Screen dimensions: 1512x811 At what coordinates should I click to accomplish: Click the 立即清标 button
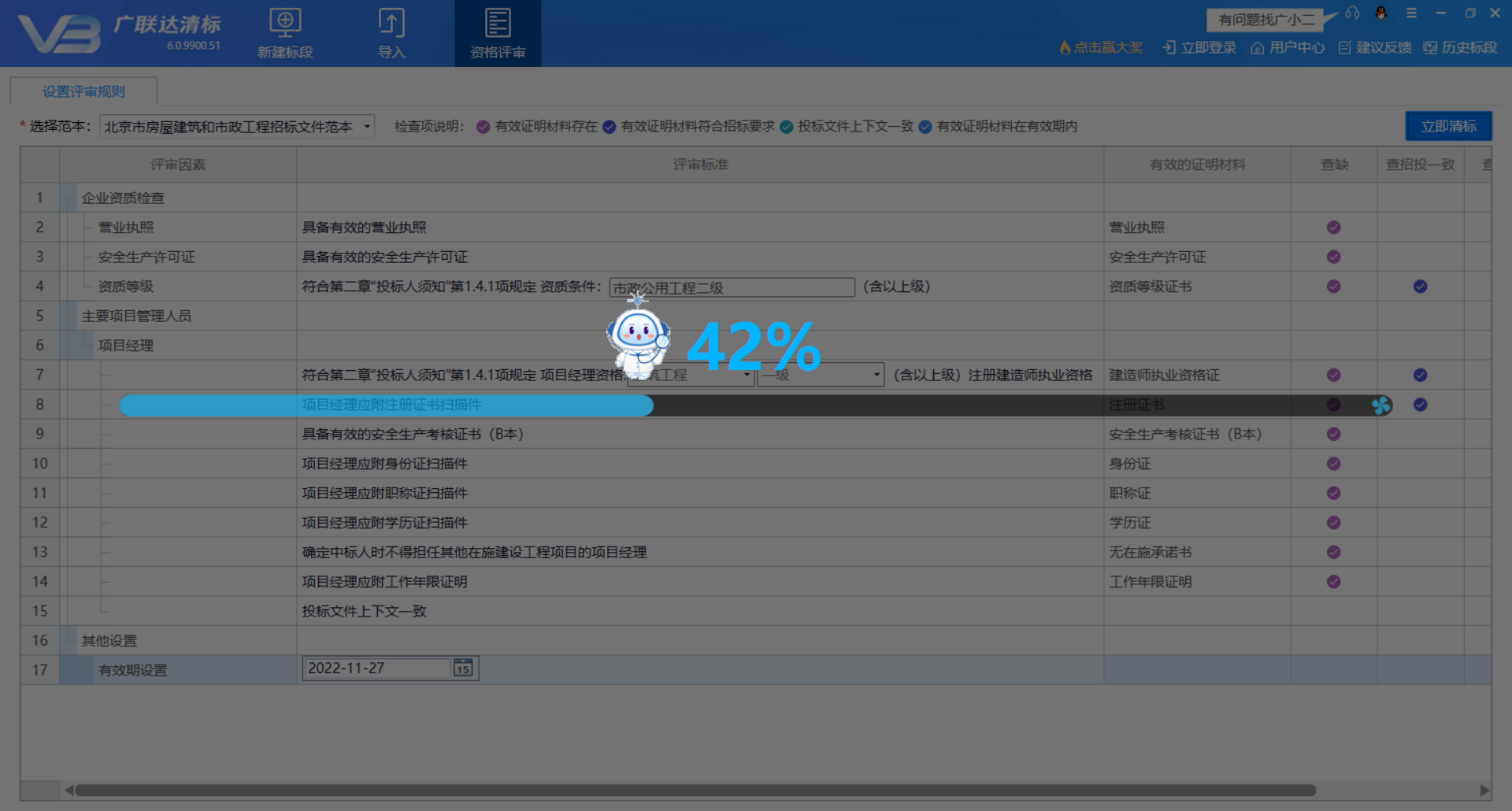[1448, 126]
